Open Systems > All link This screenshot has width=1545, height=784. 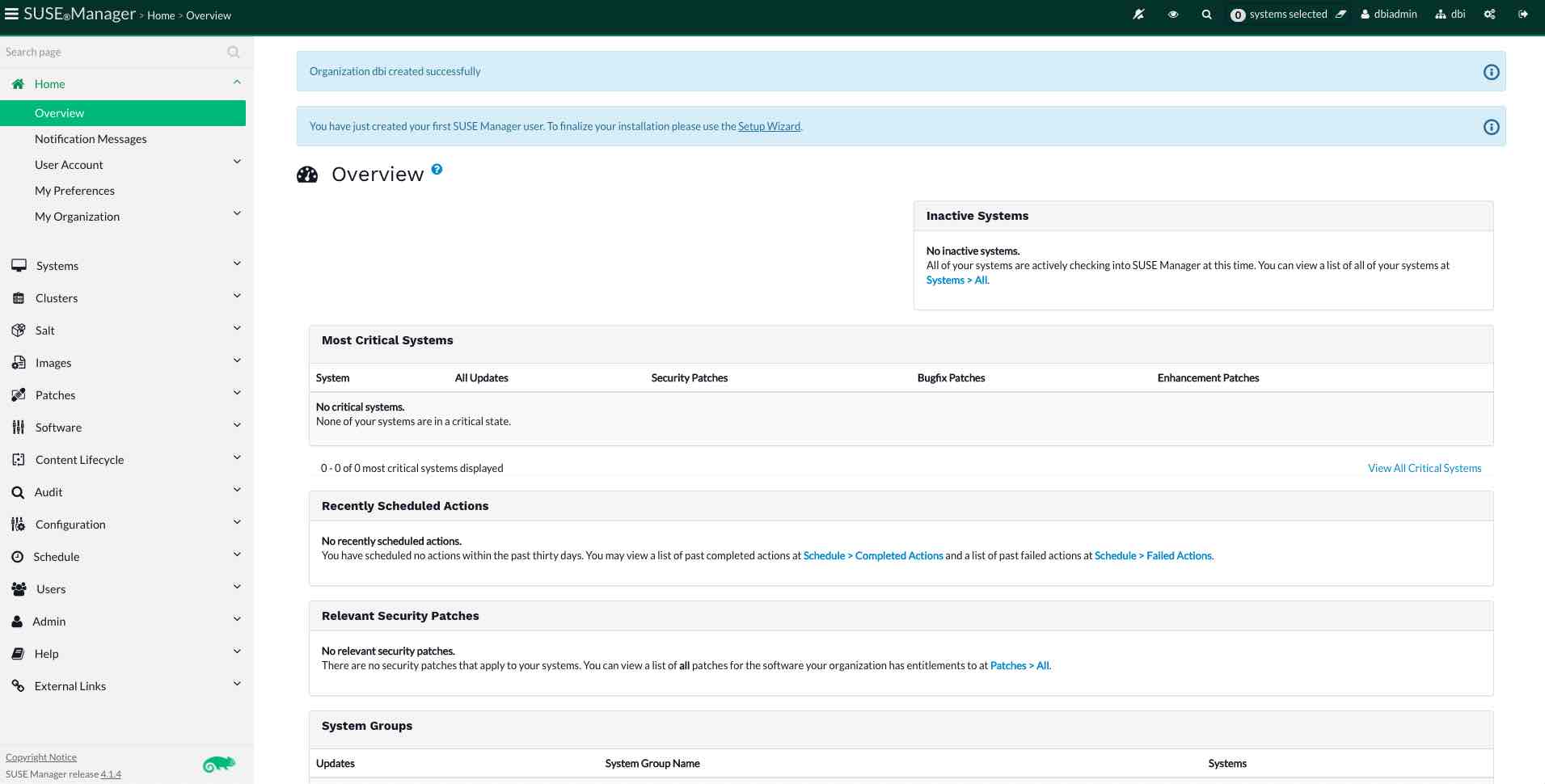pyautogui.click(x=957, y=280)
